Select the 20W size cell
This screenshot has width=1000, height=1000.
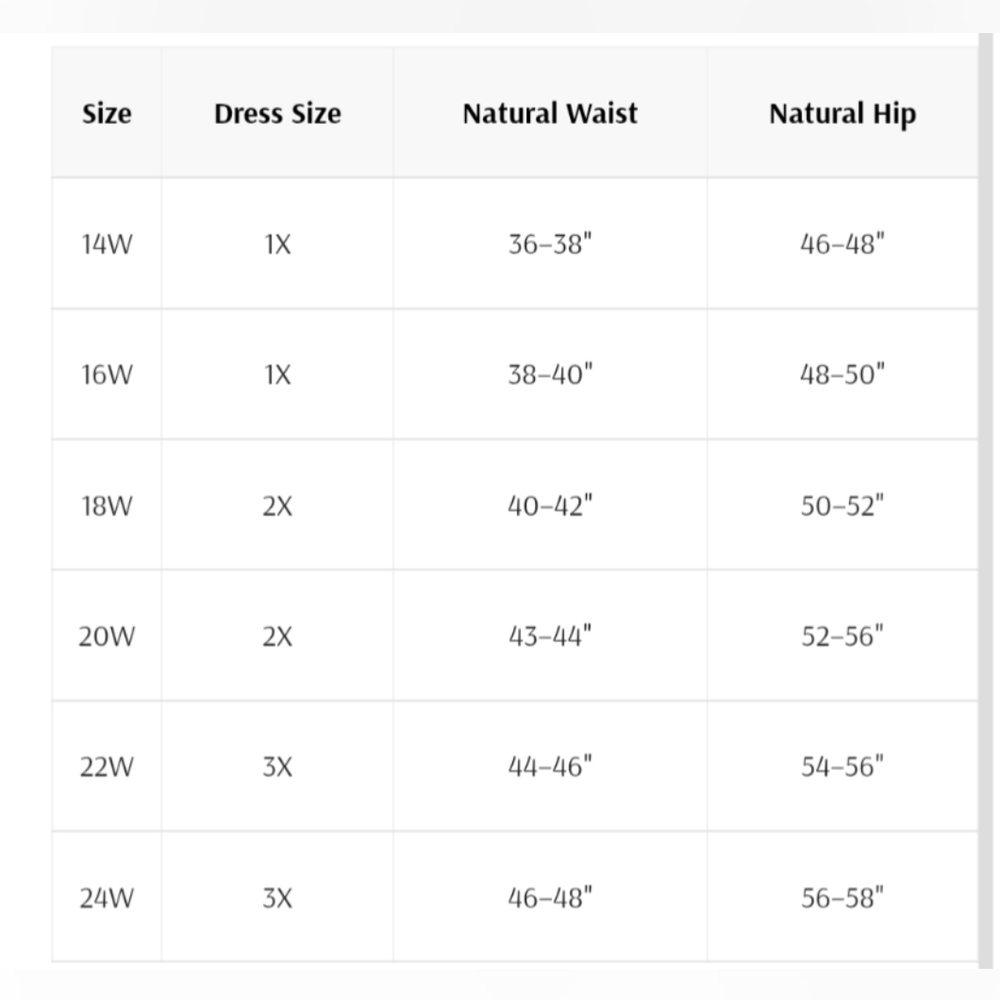(x=107, y=636)
